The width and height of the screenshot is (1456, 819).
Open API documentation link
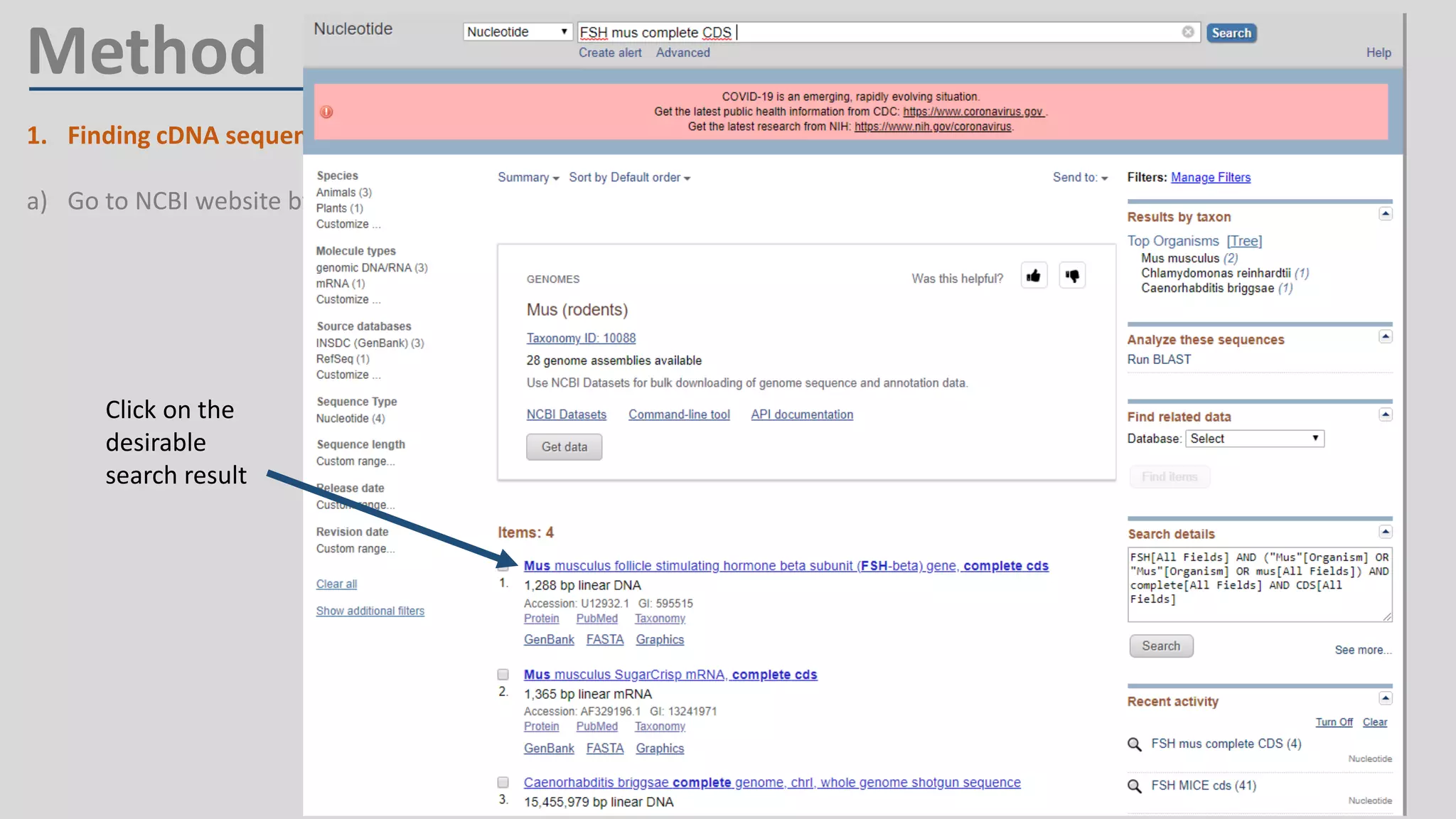click(x=802, y=414)
